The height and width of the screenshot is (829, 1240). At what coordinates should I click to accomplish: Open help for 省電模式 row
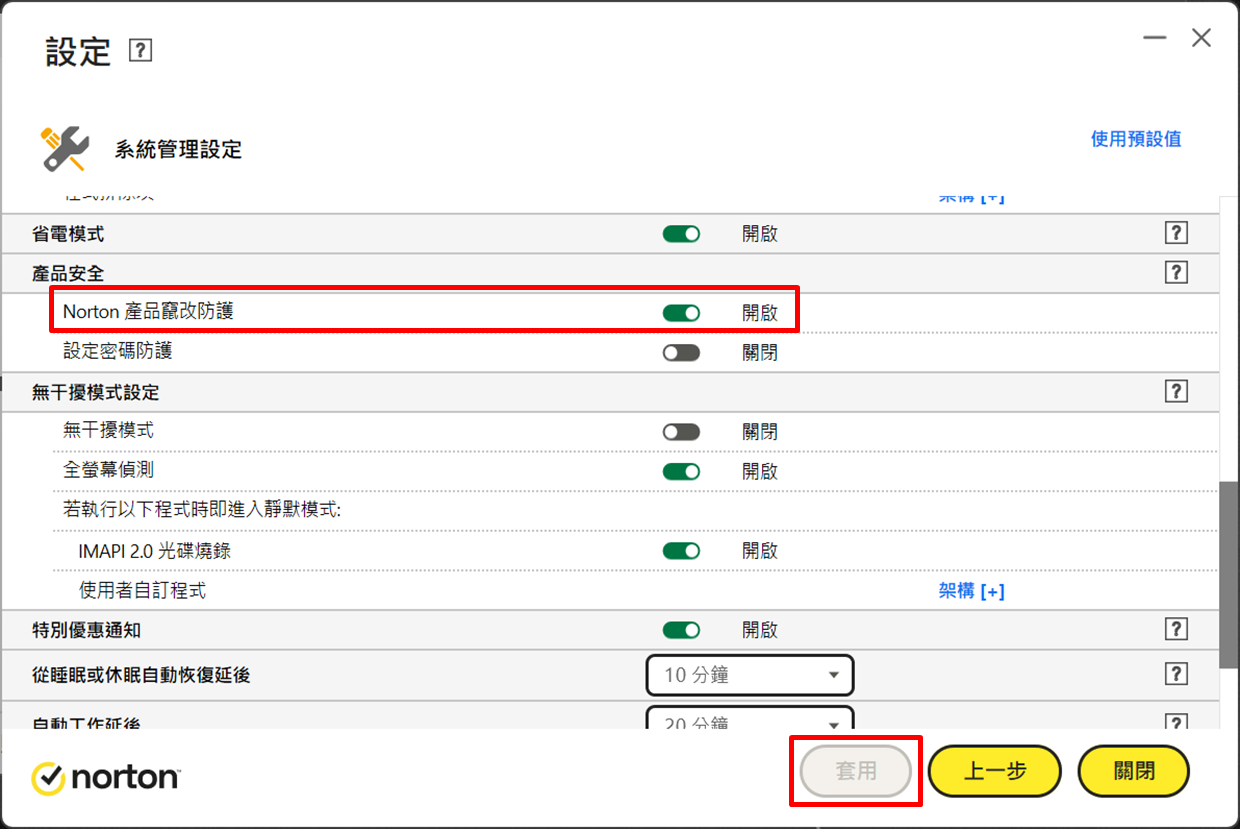[x=1176, y=233]
